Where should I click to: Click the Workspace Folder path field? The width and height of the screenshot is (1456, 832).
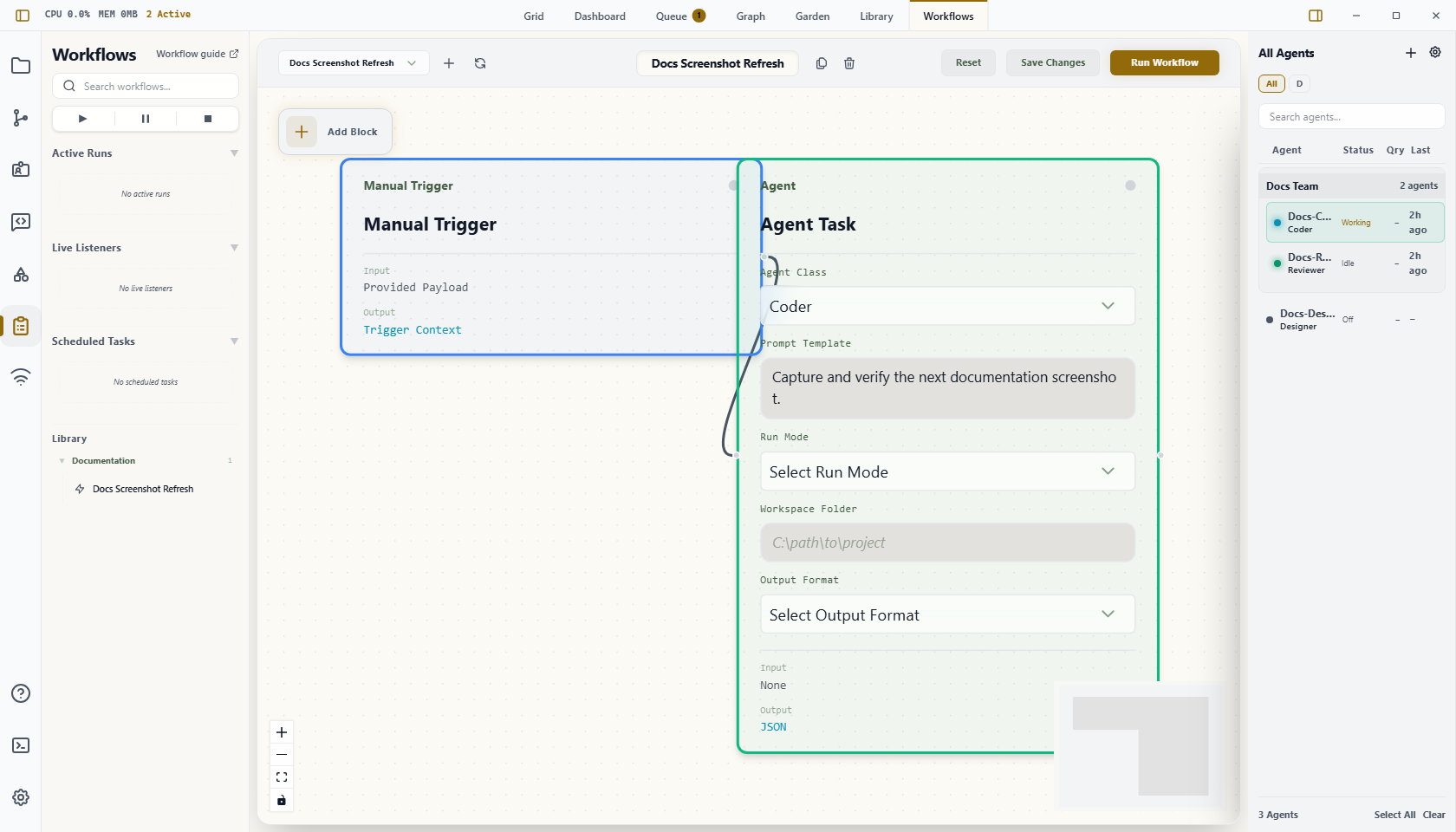[x=947, y=543]
